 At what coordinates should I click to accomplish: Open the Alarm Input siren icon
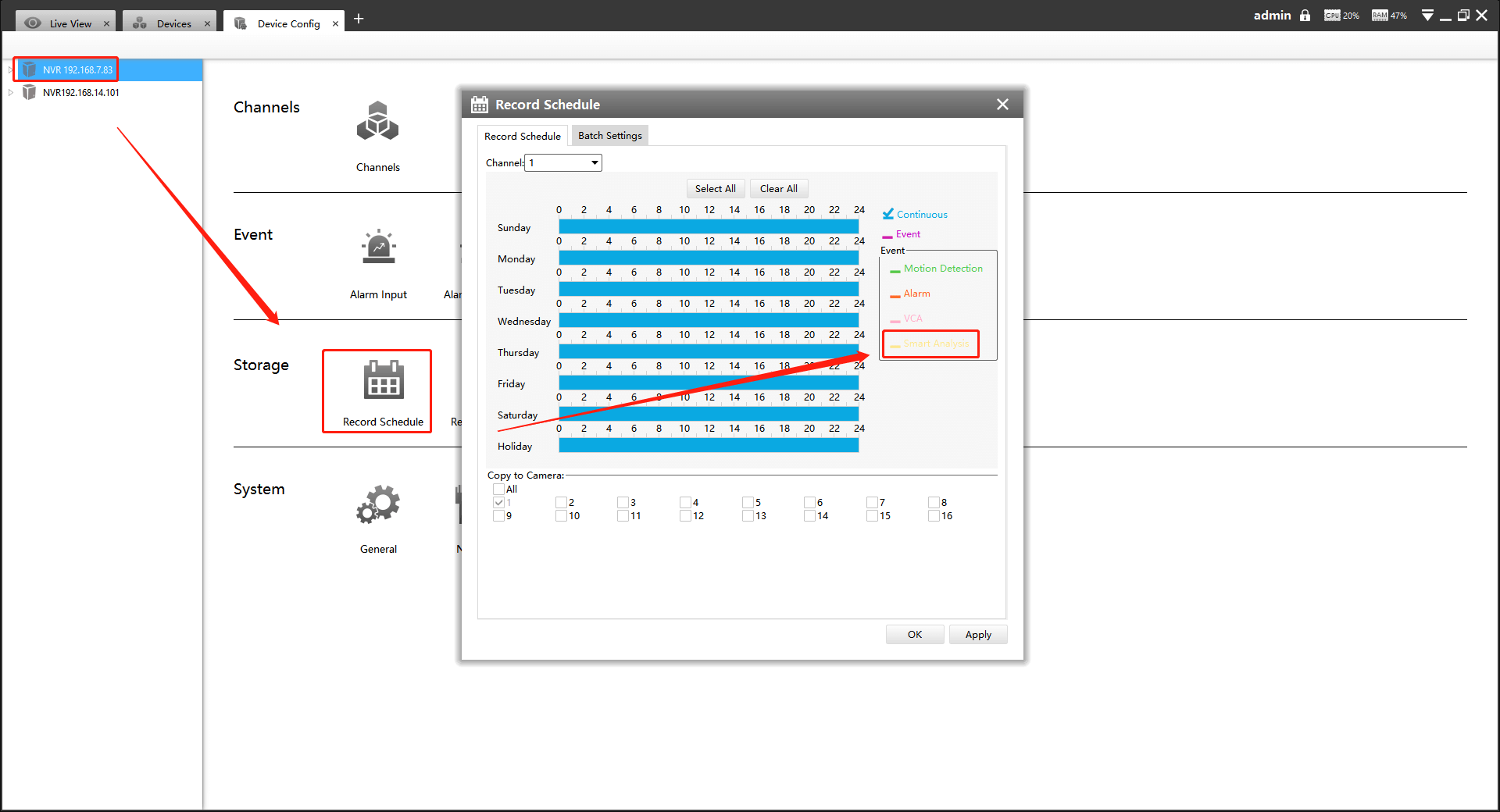(x=378, y=247)
